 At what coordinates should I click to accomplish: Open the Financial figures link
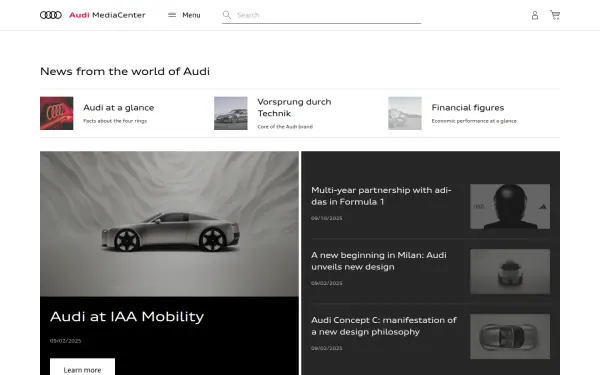[468, 108]
